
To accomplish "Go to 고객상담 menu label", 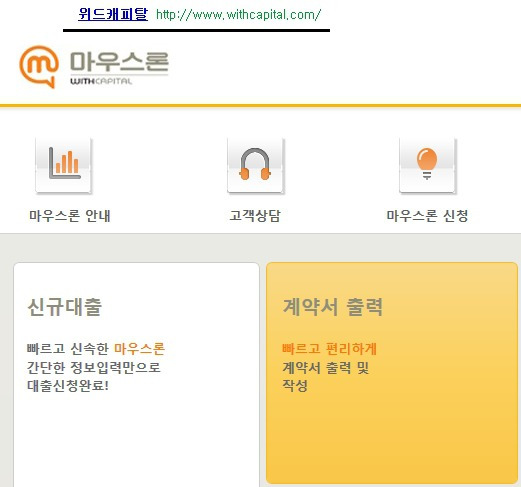I will 255,216.
